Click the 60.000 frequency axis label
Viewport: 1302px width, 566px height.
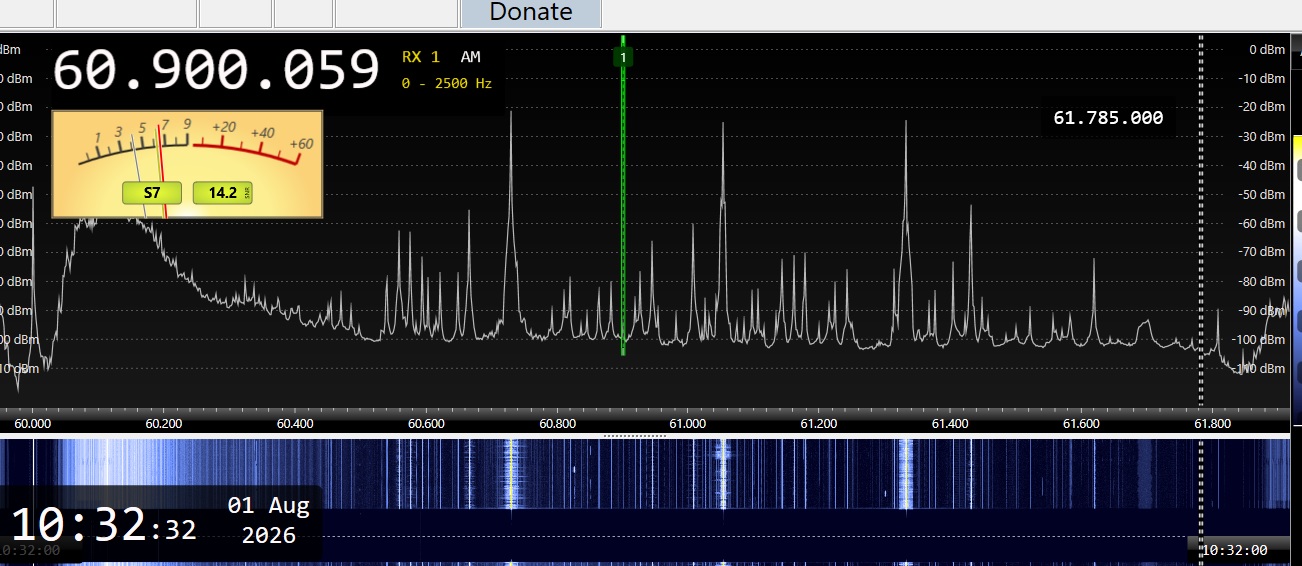coord(33,424)
